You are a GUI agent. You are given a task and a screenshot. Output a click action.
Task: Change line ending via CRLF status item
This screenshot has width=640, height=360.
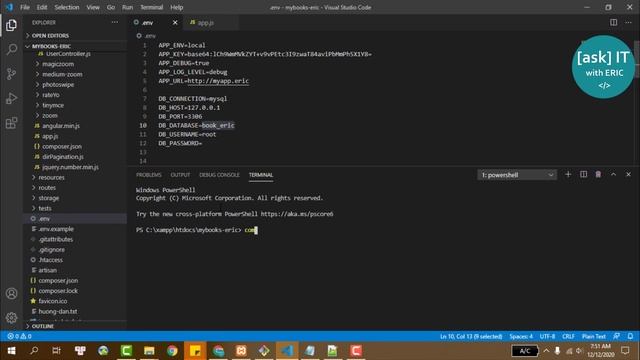tap(568, 336)
